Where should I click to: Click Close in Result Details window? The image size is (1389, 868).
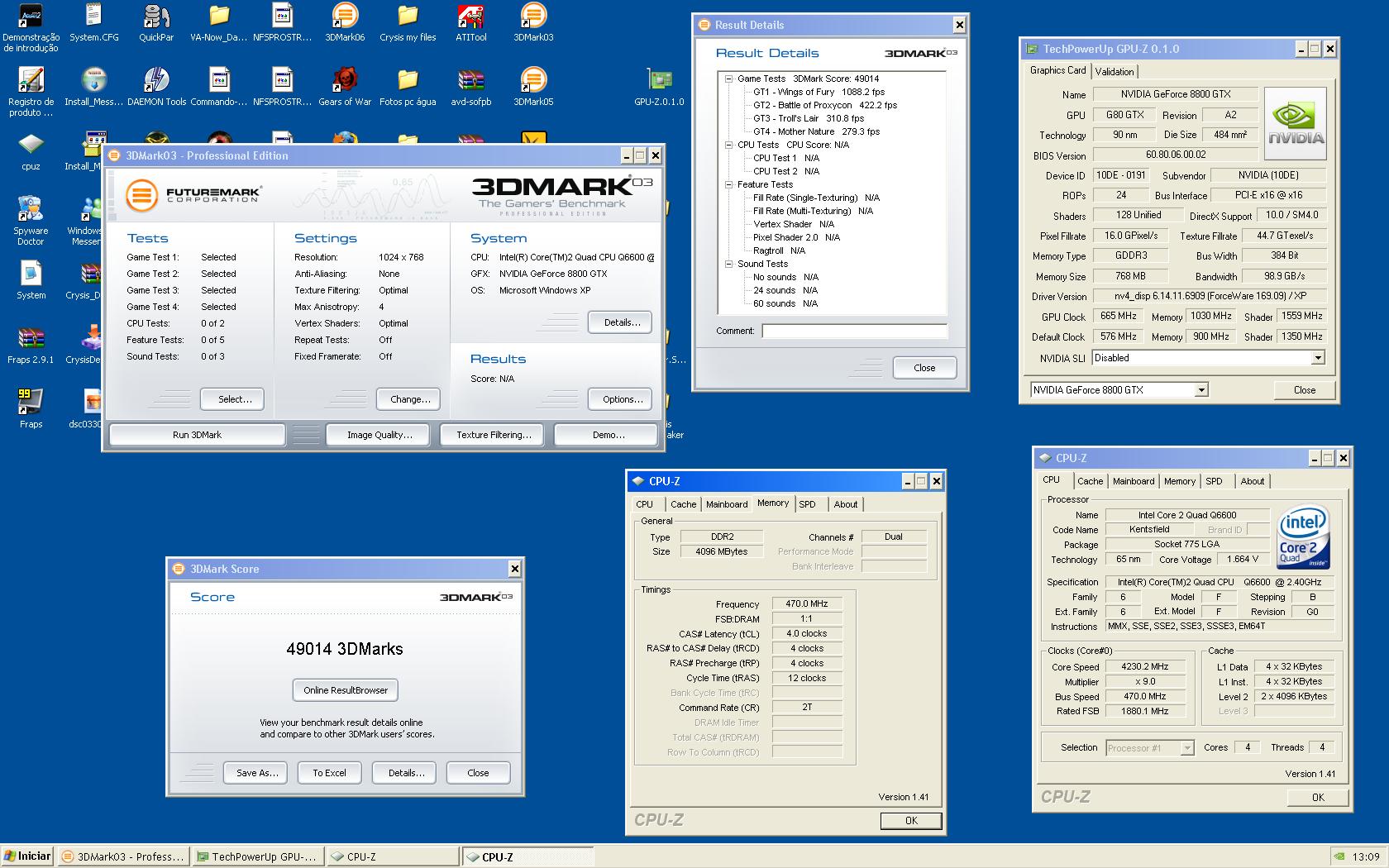pyautogui.click(x=924, y=368)
